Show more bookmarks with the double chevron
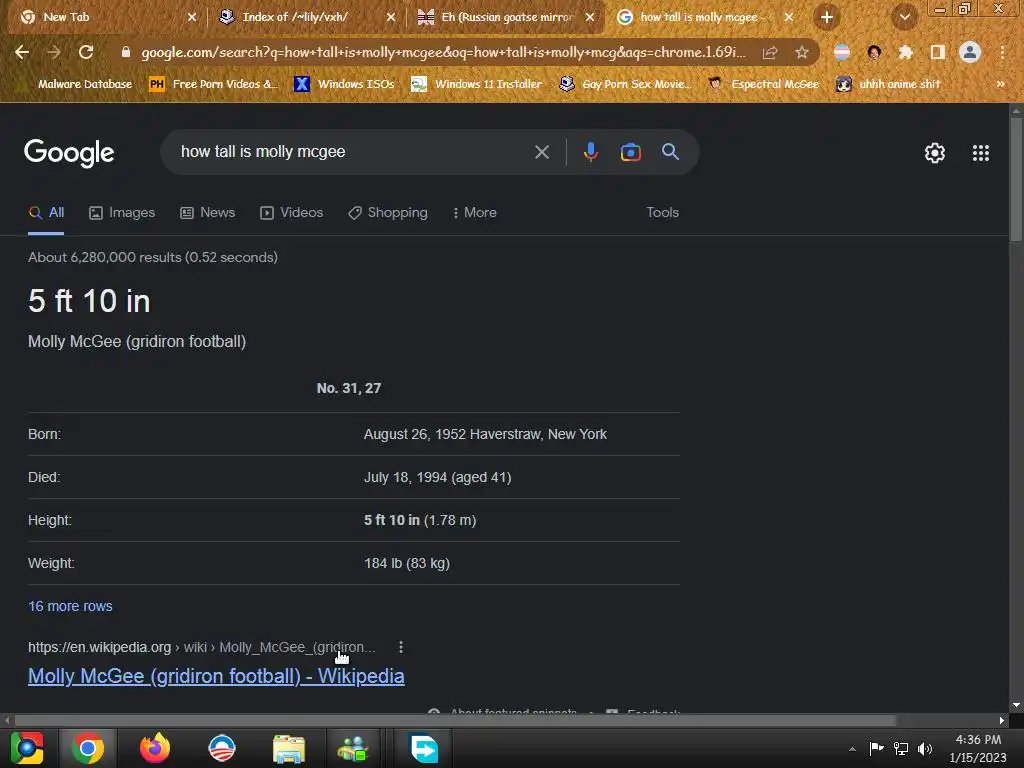 coord(1000,84)
